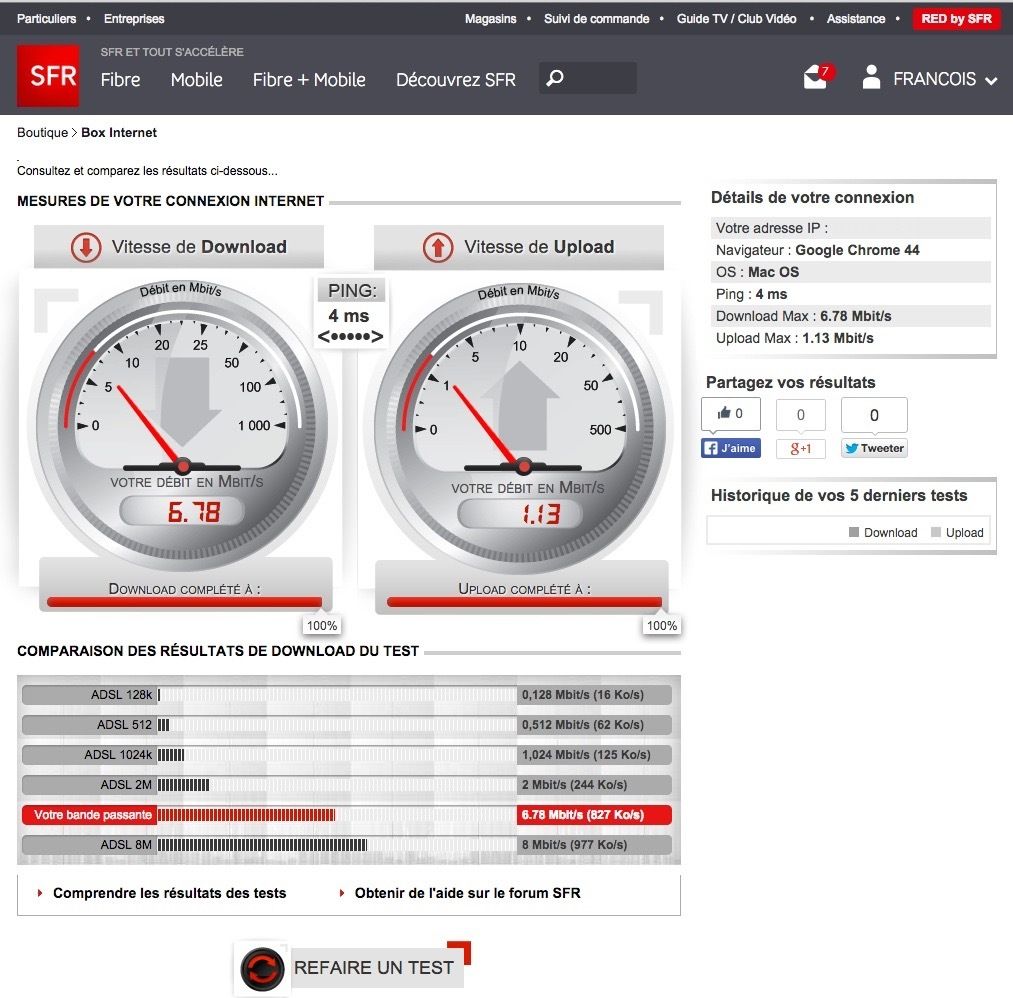Click the ADSL 128k comparison row

347,695
